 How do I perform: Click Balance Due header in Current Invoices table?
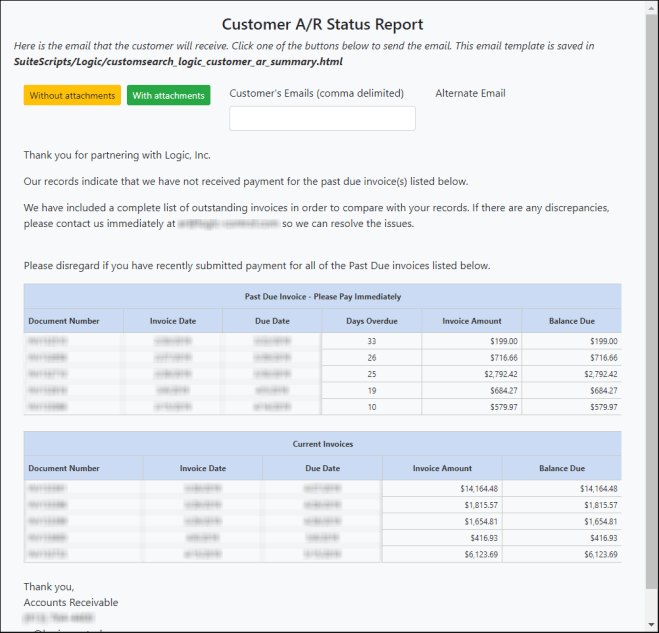[x=561, y=468]
